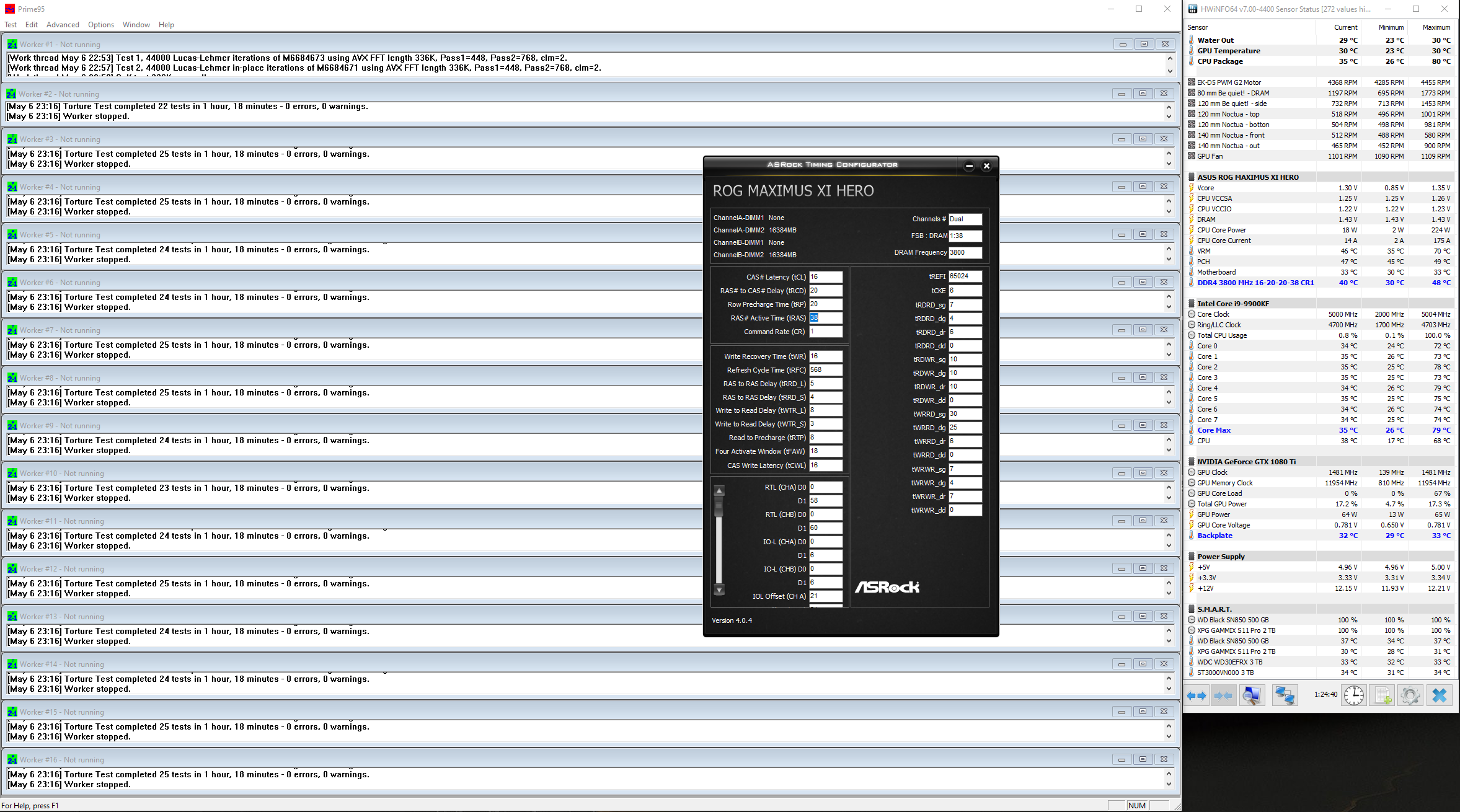Click the HWiNFO expand columns arrows icon
1460x812 pixels.
(1197, 695)
